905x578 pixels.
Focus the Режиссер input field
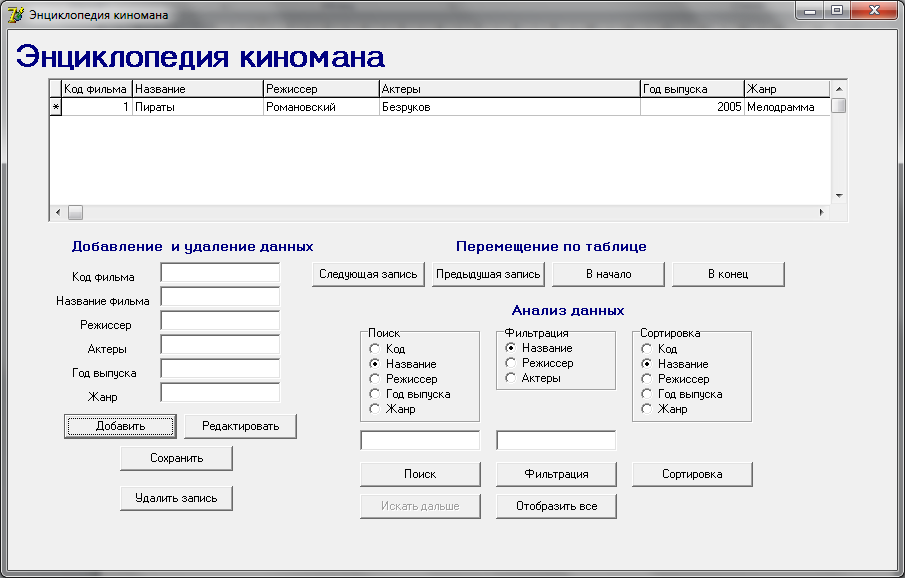220,320
